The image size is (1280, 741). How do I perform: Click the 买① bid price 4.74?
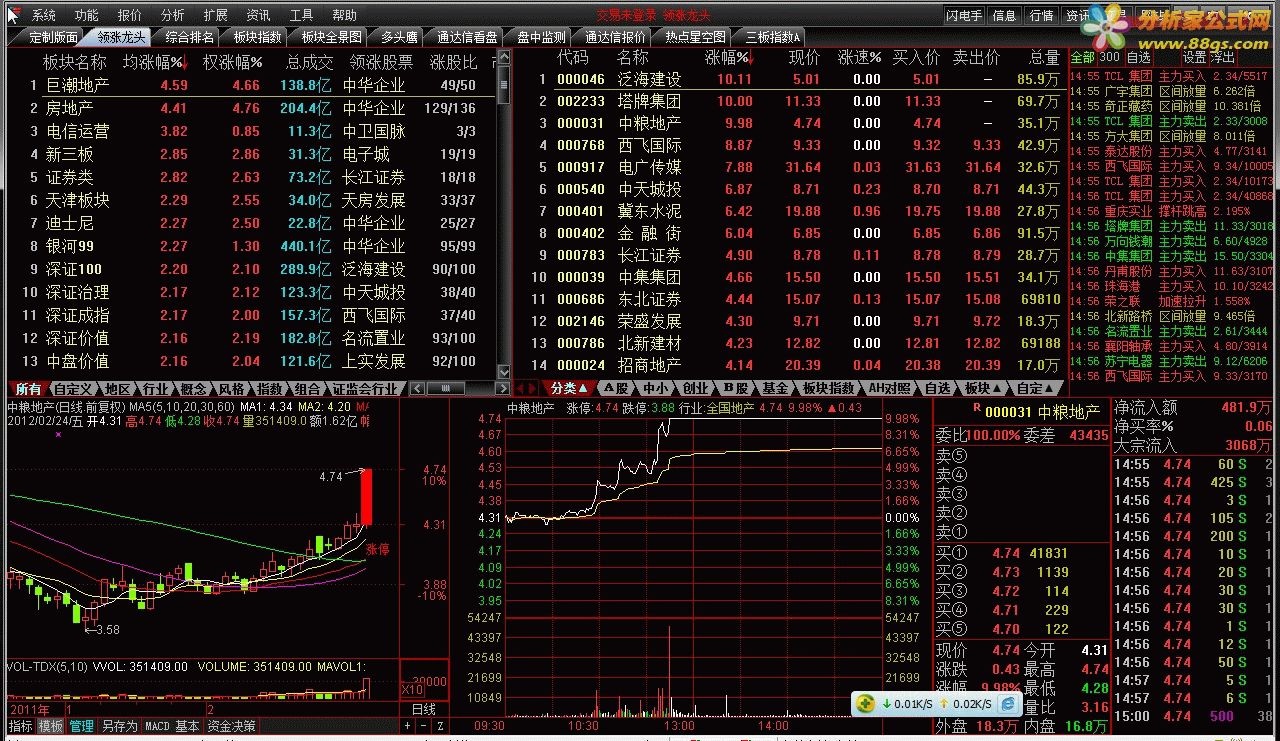1006,553
